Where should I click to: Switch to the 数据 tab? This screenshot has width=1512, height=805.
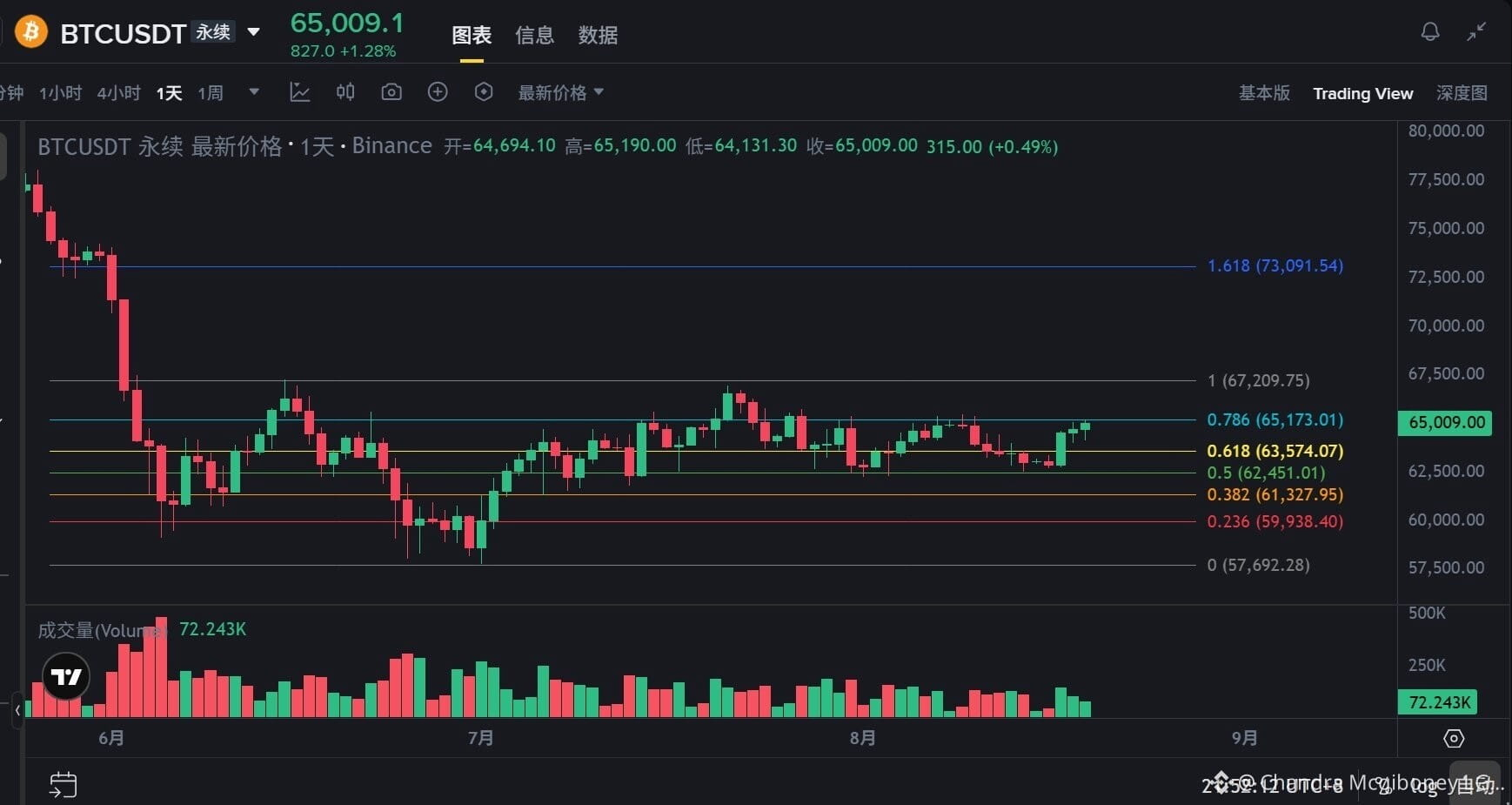point(598,35)
